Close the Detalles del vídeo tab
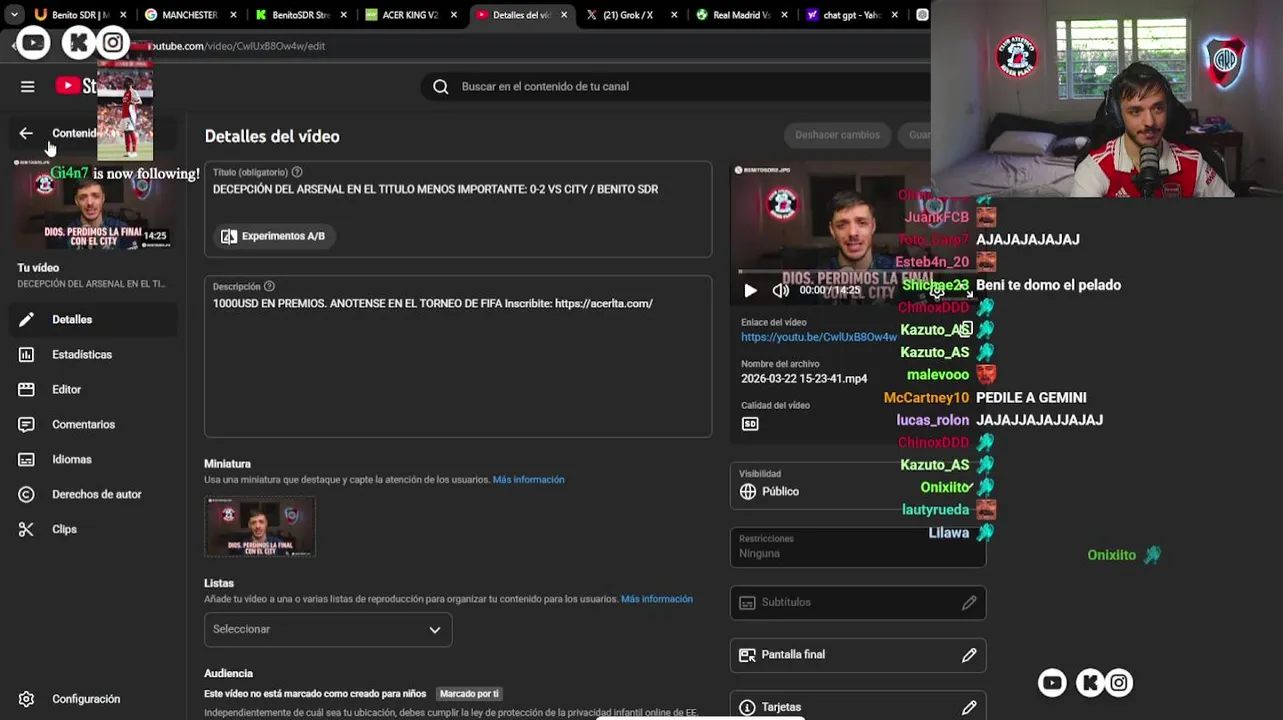The width and height of the screenshot is (1283, 720). 563,15
